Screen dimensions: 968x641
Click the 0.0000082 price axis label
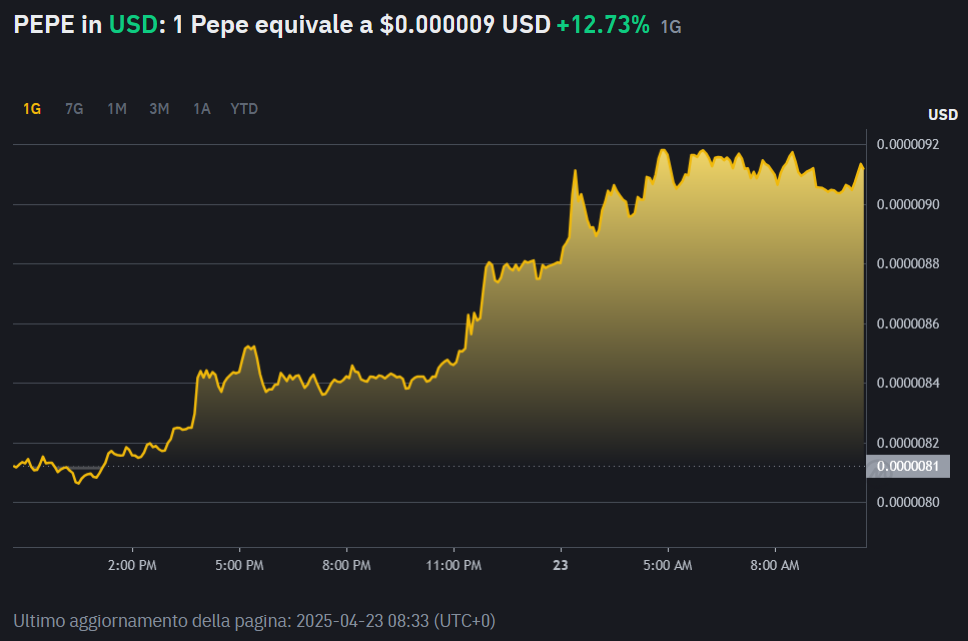click(x=908, y=443)
